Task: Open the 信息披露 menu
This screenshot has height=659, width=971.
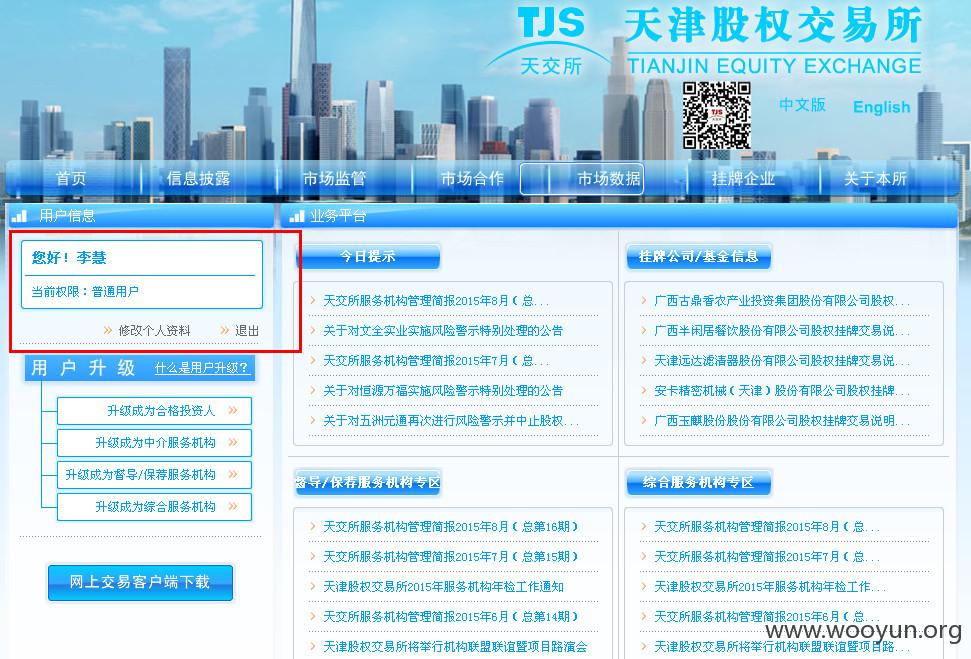Action: pos(198,179)
